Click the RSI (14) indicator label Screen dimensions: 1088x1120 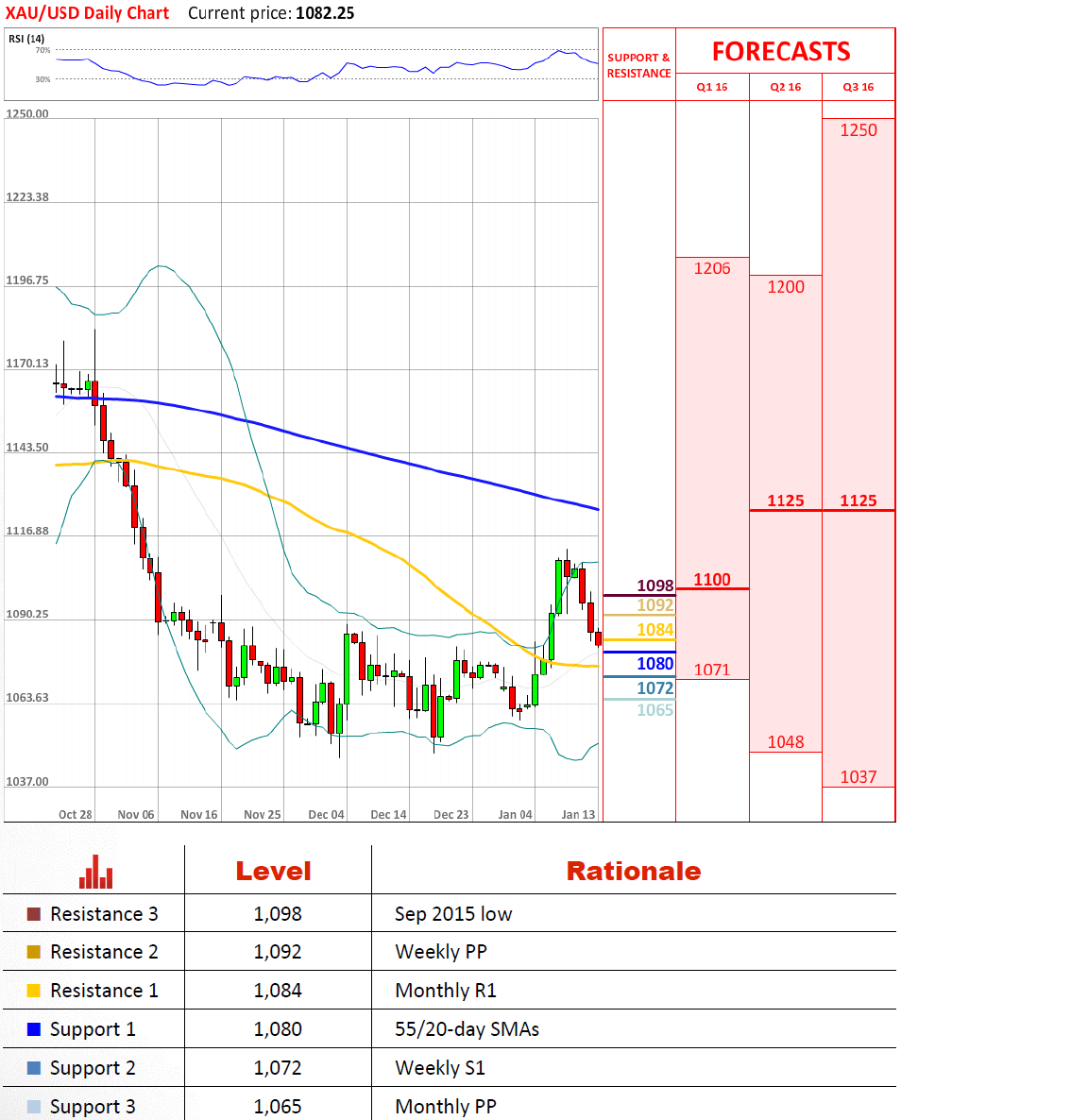coord(26,39)
